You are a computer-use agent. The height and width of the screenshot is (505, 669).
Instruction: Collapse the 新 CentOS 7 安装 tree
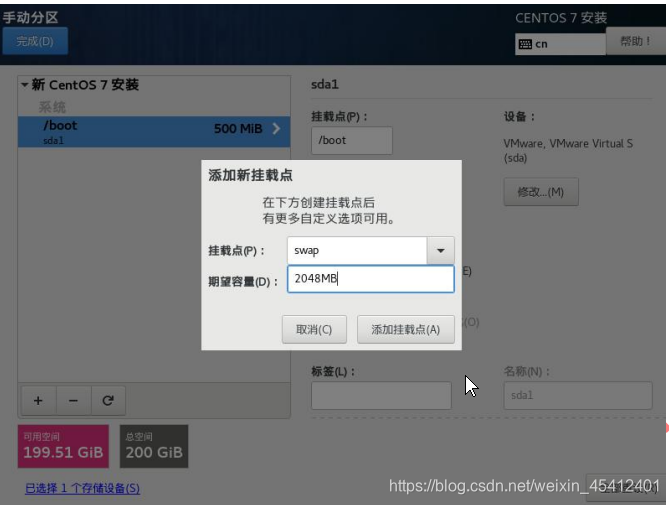click(25, 84)
